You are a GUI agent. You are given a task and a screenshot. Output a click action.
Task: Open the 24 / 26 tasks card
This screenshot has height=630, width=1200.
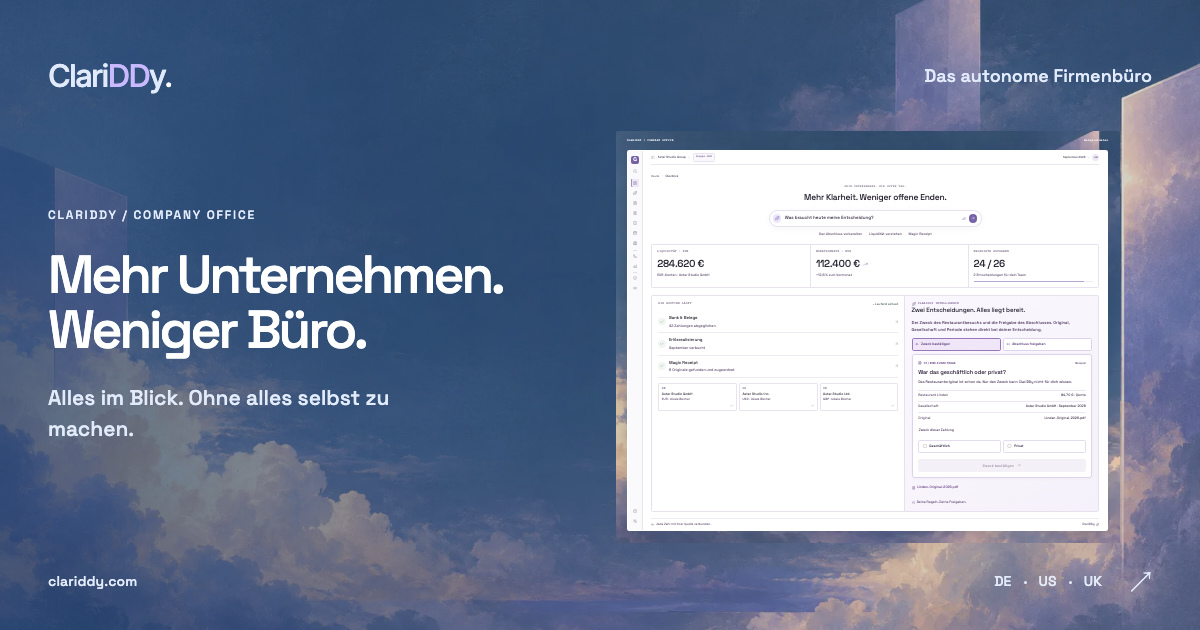[x=1034, y=266]
